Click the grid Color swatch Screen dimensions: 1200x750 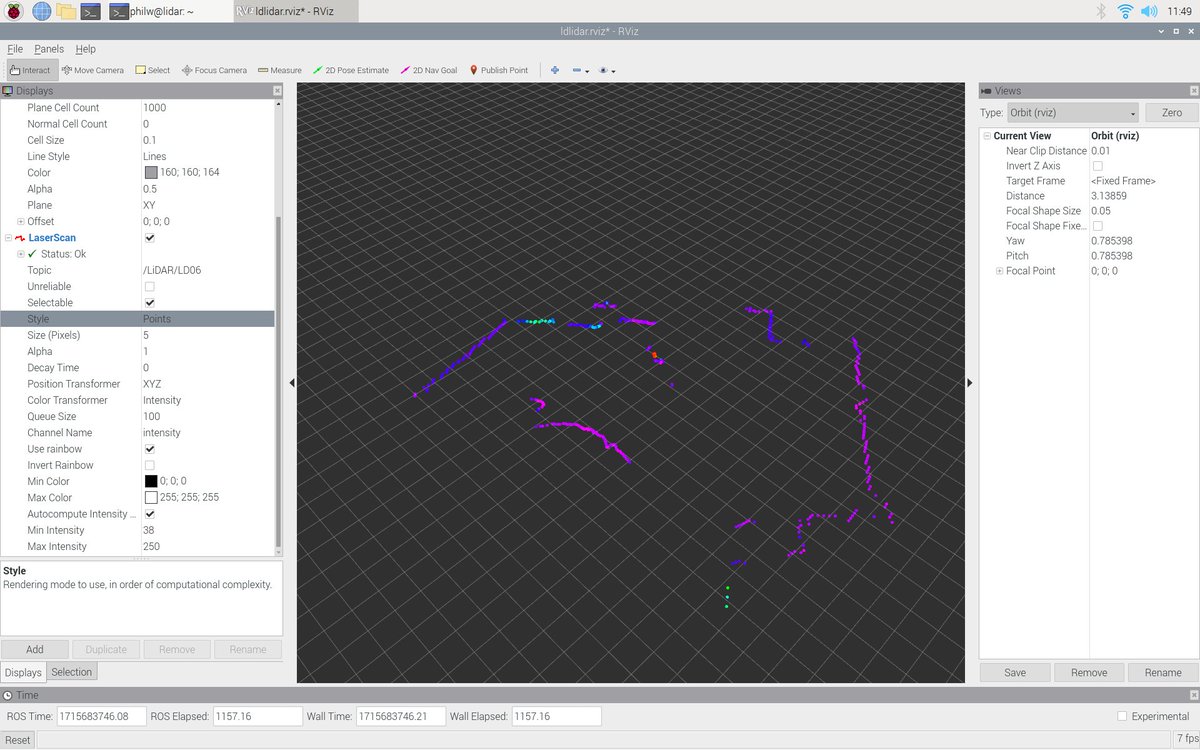(x=151, y=173)
